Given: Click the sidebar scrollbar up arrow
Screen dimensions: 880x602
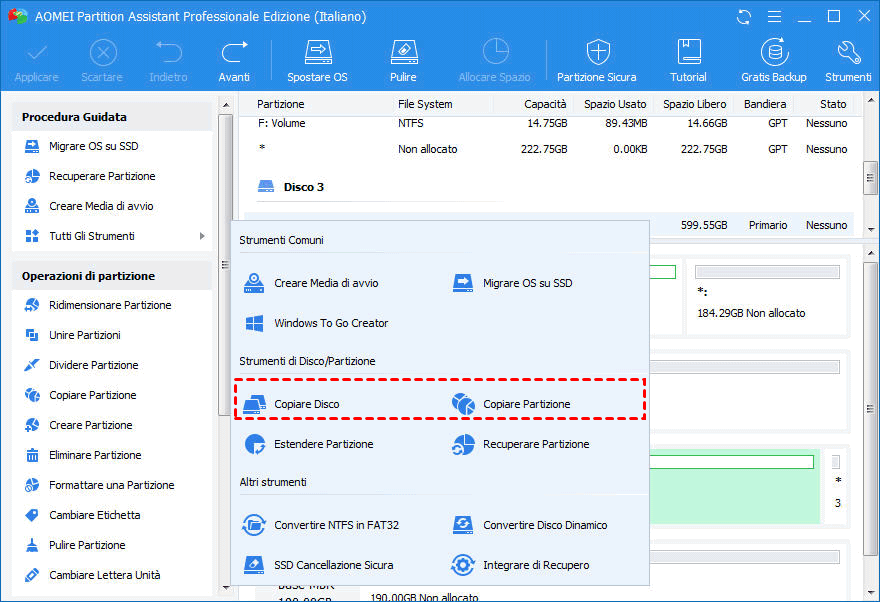Looking at the screenshot, I should (x=226, y=105).
